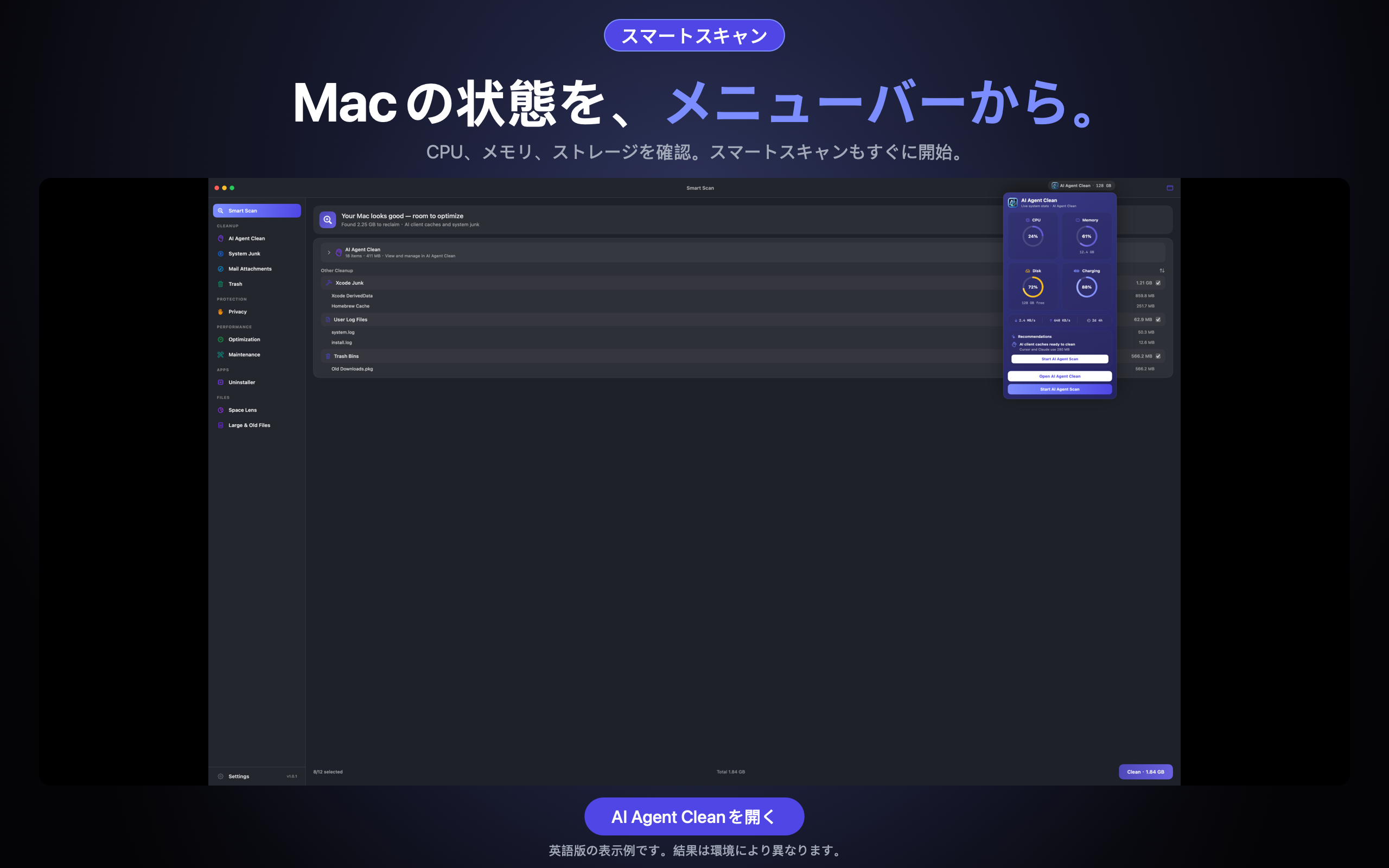Viewport: 1389px width, 868px height.
Task: Click the Large & Old Files icon
Action: tap(220, 425)
